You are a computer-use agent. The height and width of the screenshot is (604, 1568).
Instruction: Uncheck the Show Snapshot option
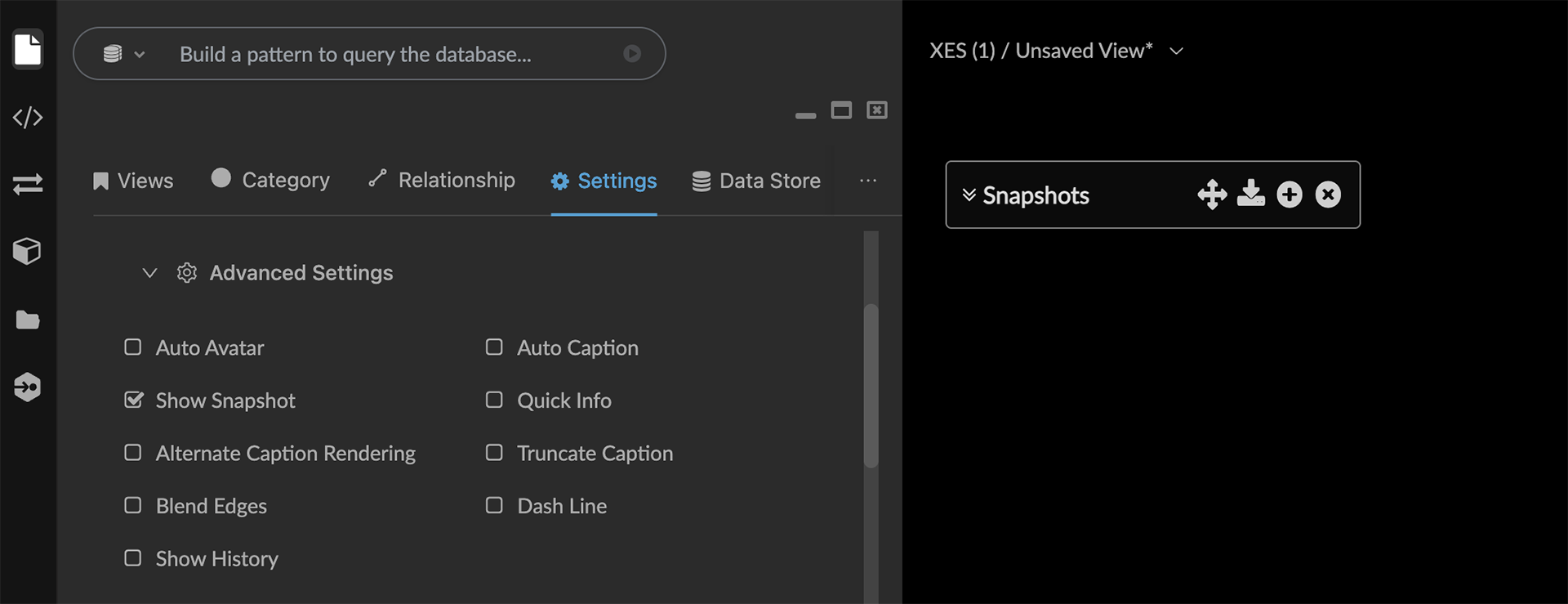133,400
